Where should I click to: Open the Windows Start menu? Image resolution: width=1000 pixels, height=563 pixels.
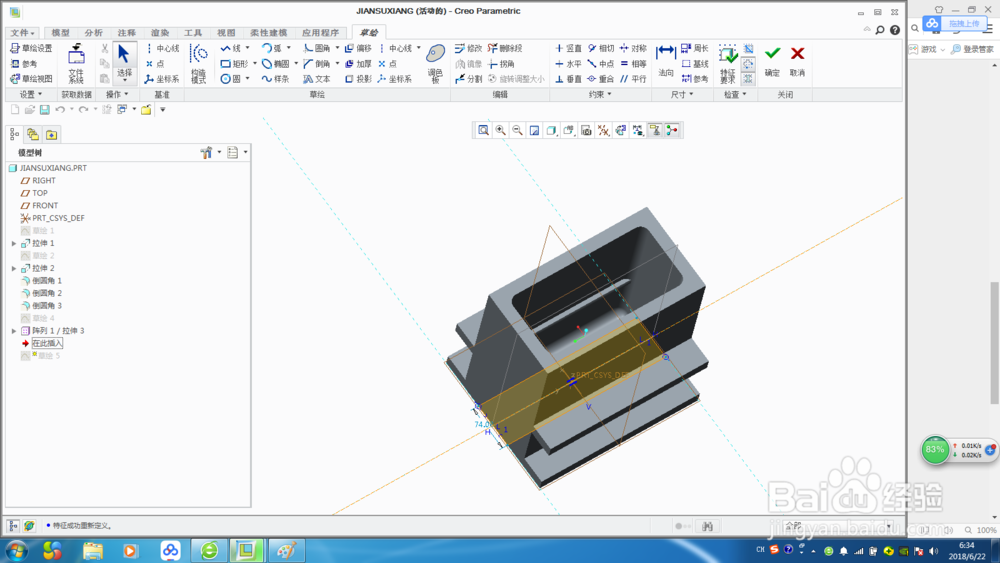tap(17, 550)
